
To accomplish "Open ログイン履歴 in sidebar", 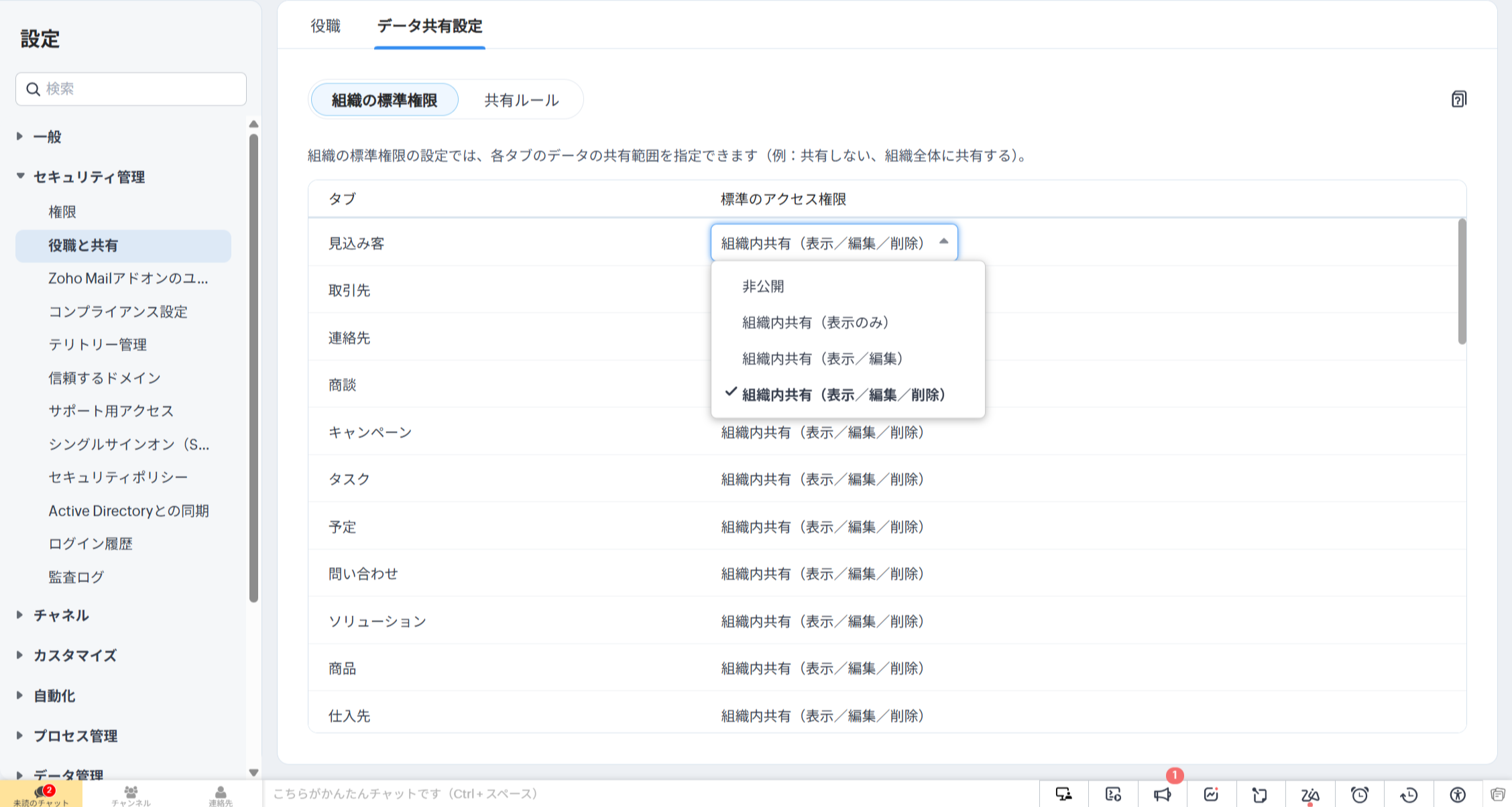I will [x=91, y=544].
